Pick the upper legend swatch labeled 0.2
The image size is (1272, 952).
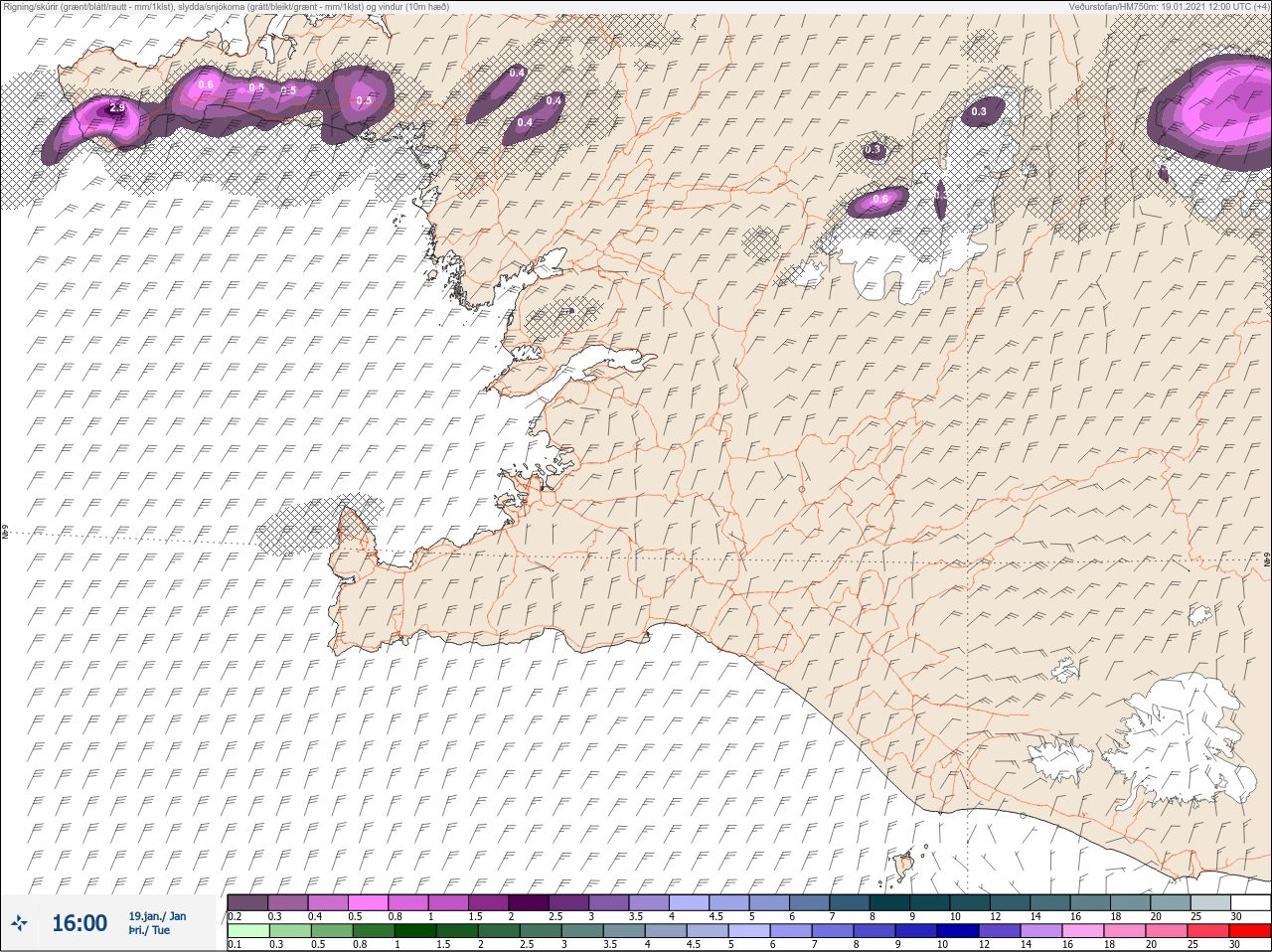click(x=247, y=902)
